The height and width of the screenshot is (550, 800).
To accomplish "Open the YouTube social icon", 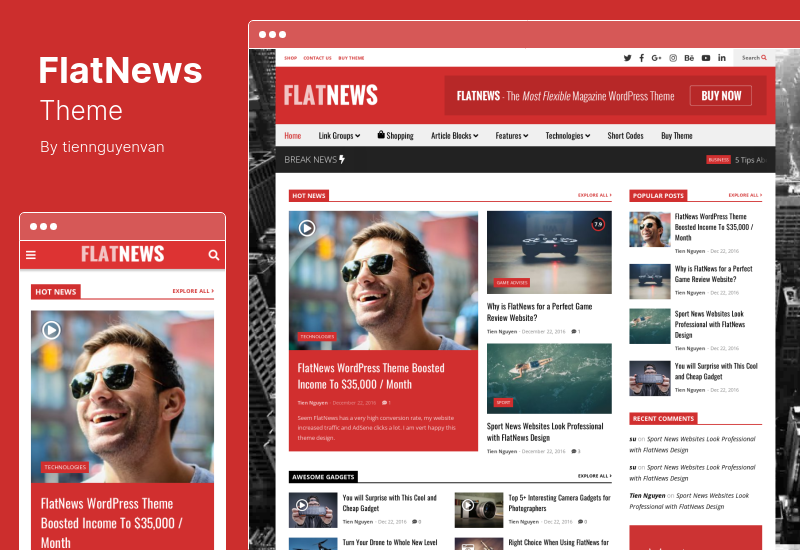I will click(x=706, y=58).
